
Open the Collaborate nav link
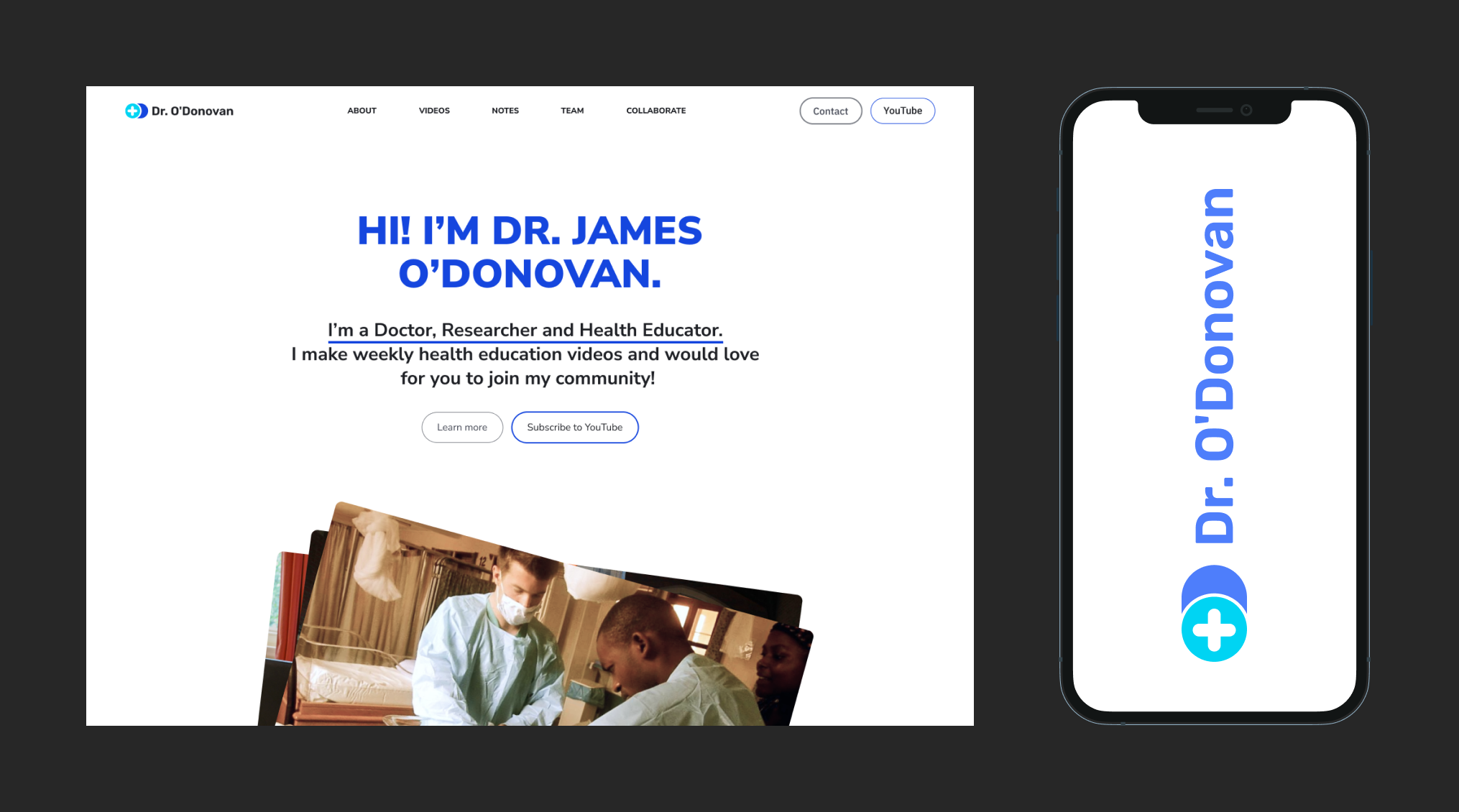(x=656, y=111)
